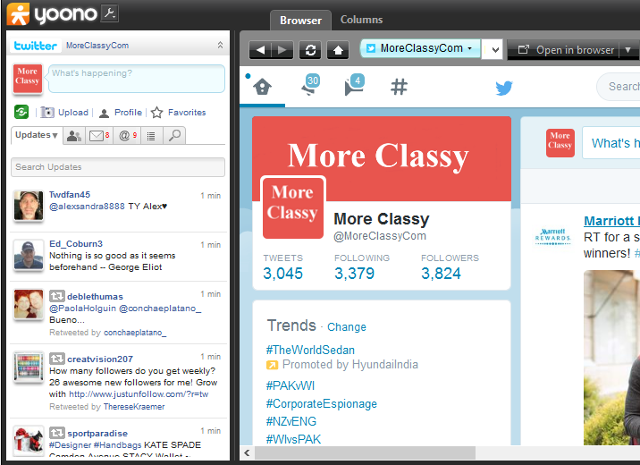This screenshot has width=640, height=465.
Task: Click conchaeplatano_ retweeter link
Action: coord(135,332)
